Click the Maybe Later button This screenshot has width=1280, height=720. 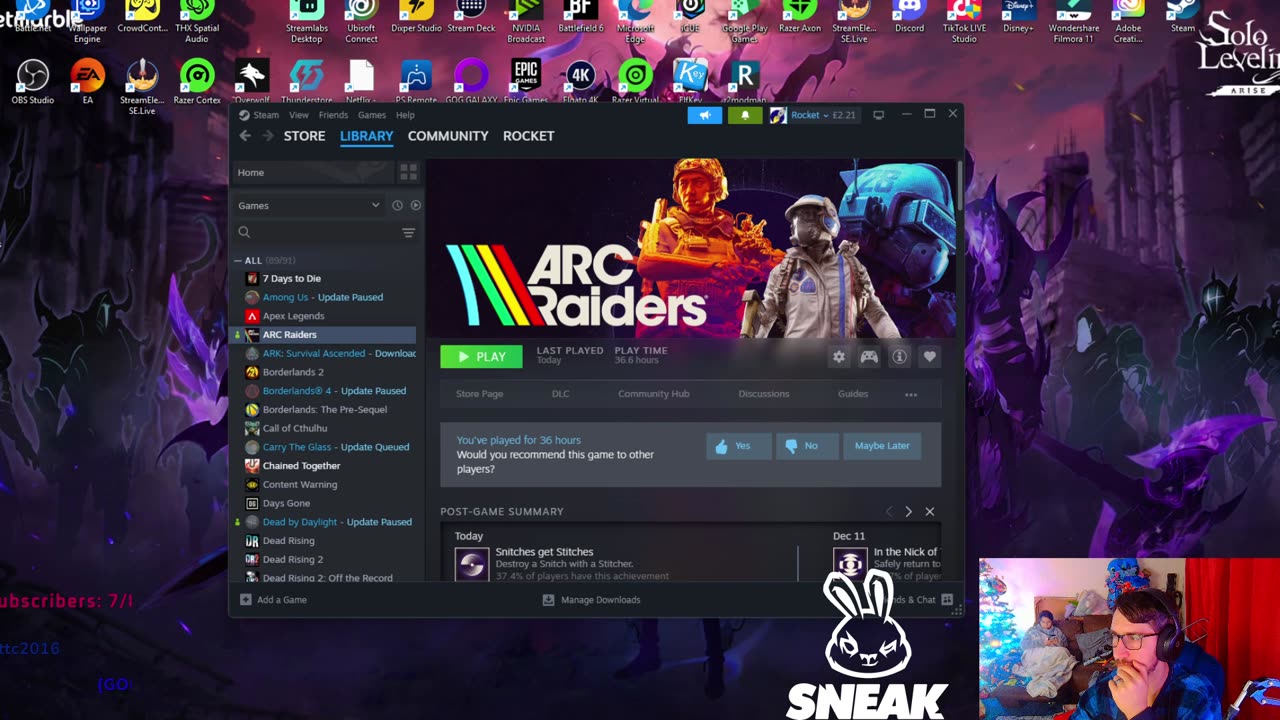point(882,446)
